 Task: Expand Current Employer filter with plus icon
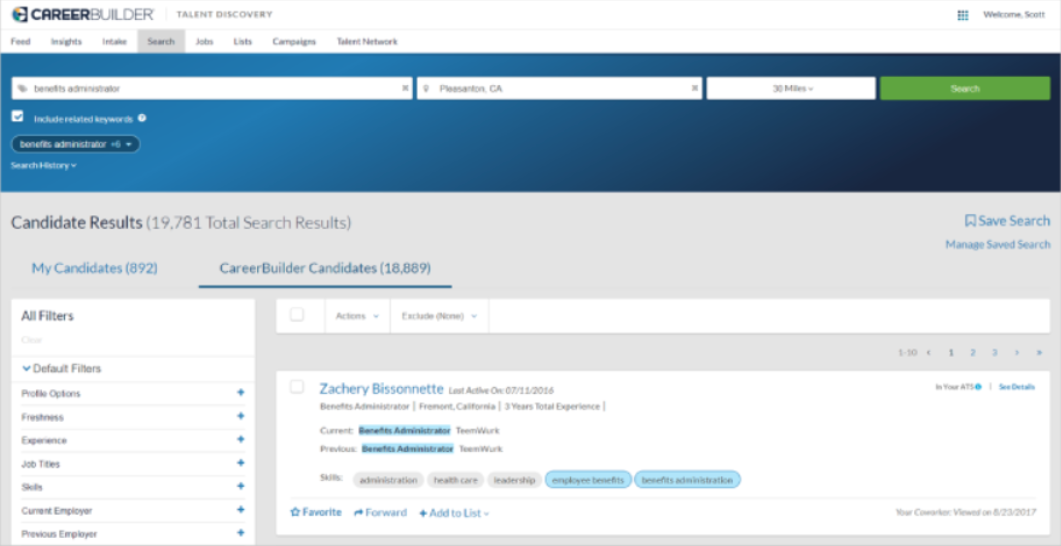(x=240, y=509)
